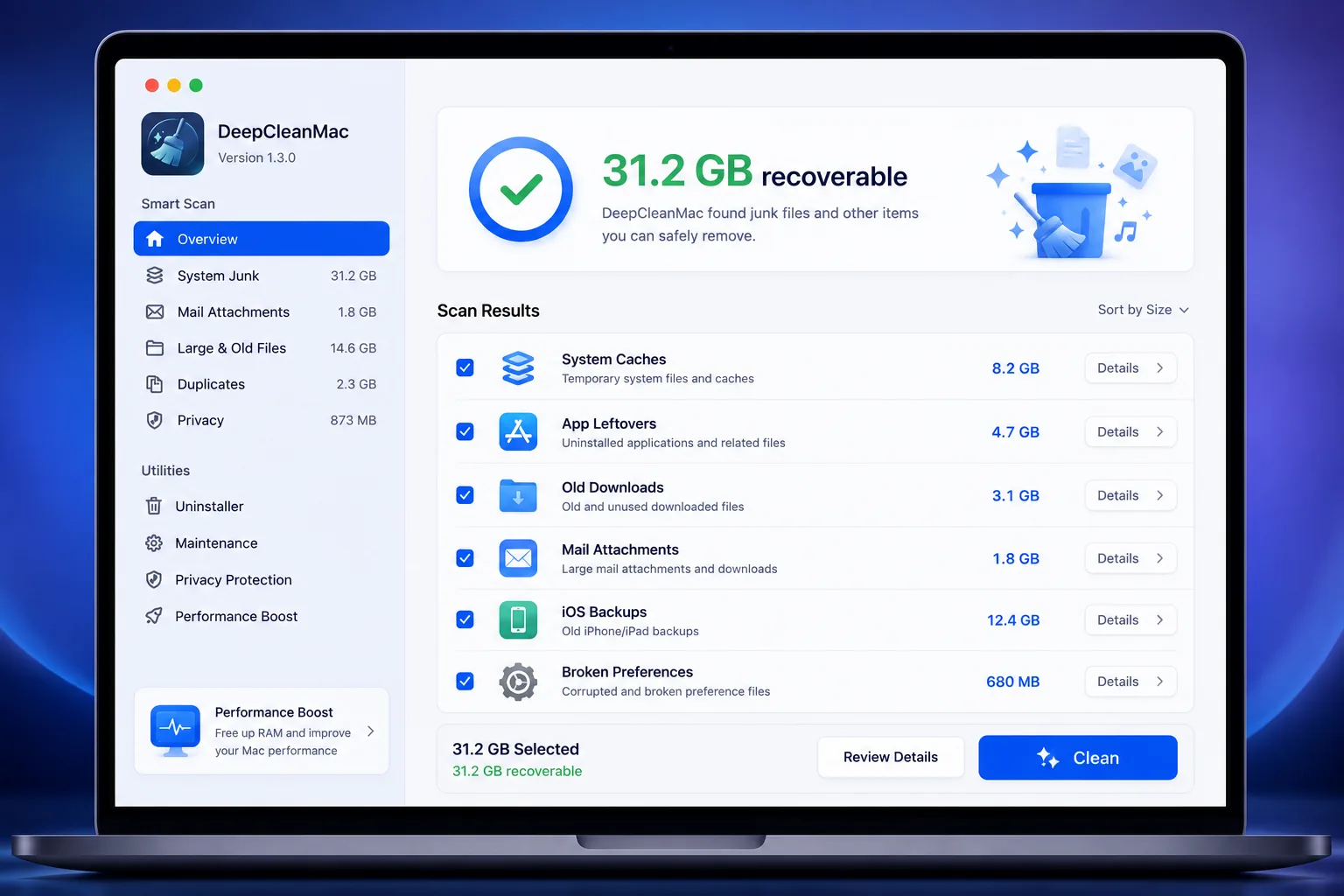1344x896 pixels.
Task: Open the Maintenance utility
Action: click(262, 543)
